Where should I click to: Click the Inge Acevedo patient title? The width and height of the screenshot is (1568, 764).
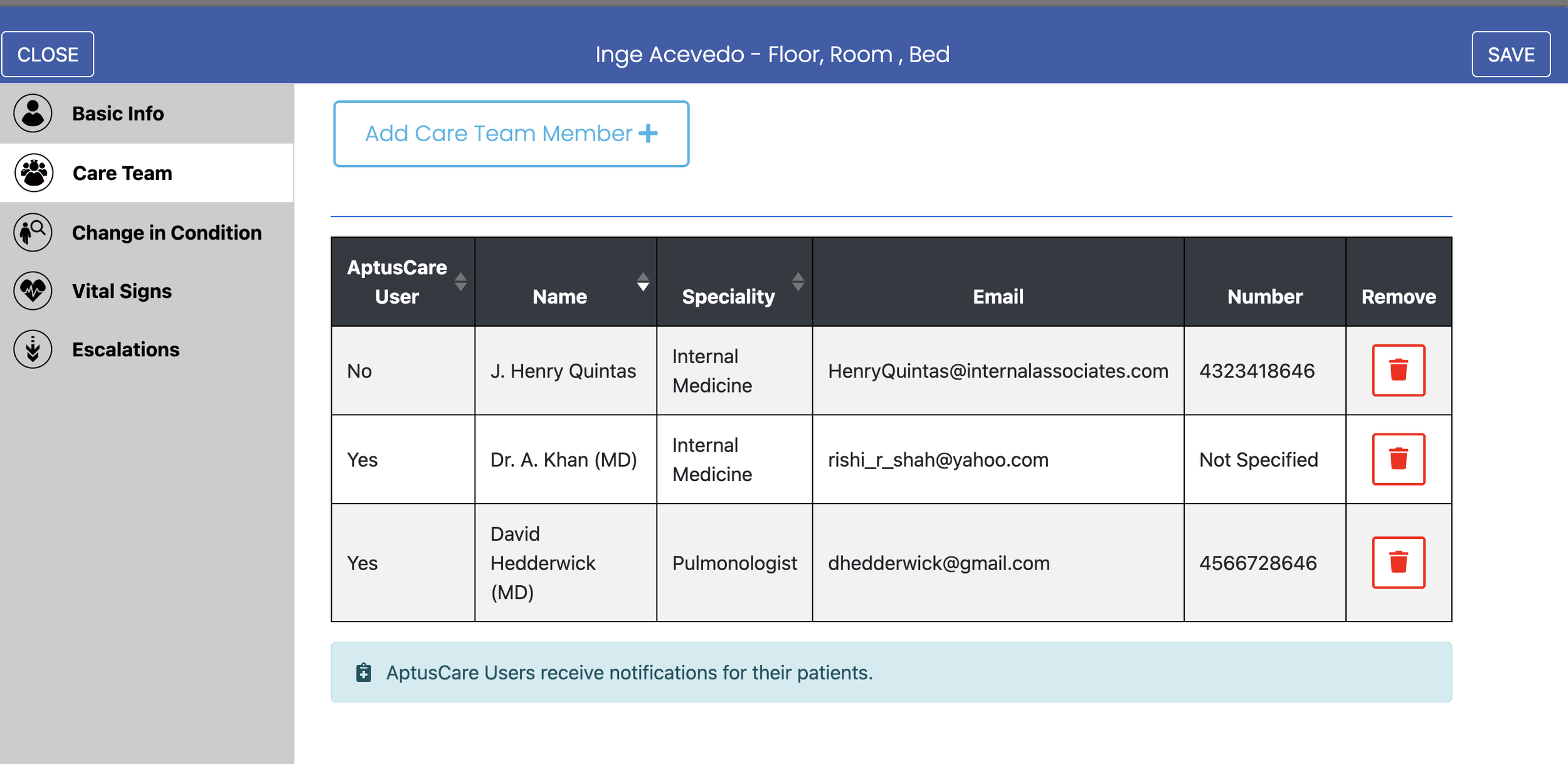773,55
